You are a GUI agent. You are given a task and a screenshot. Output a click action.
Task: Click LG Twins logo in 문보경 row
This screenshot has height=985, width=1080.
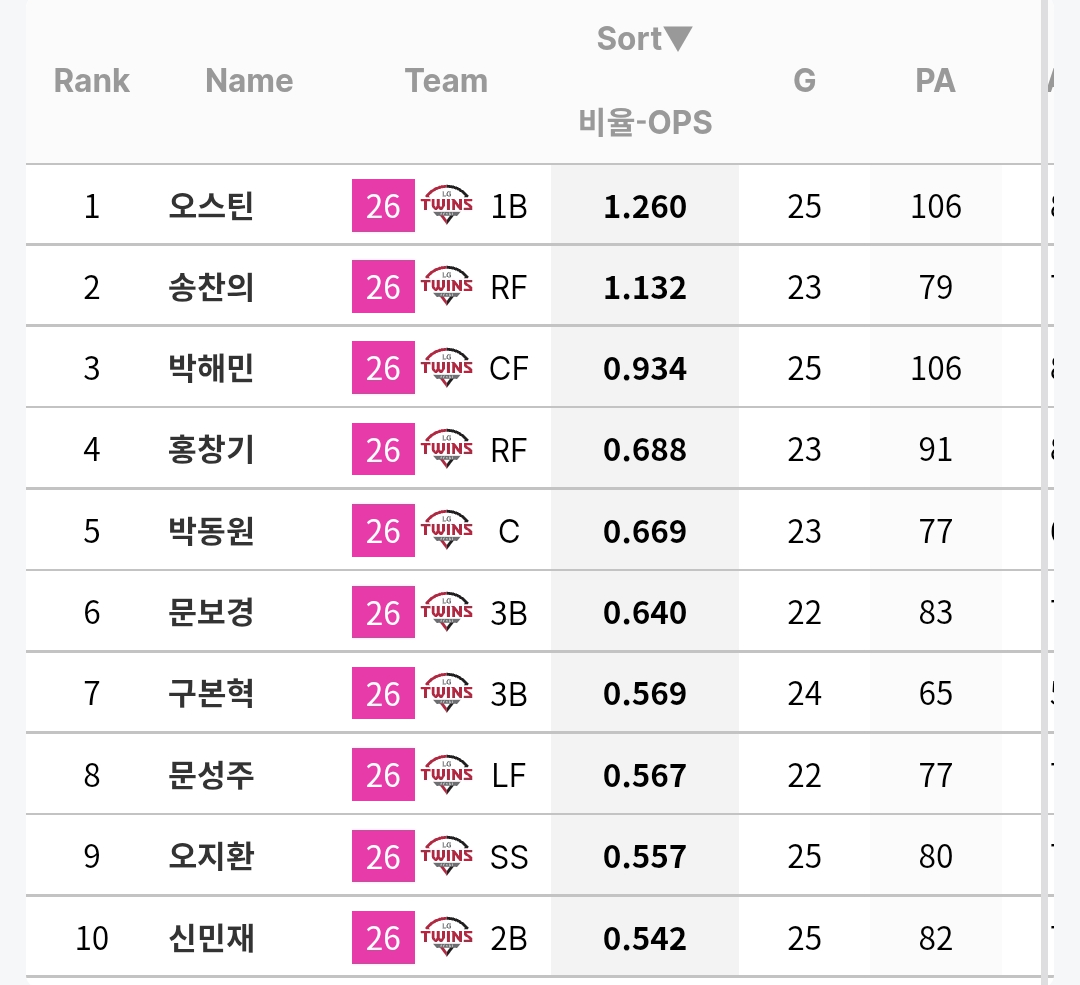pyautogui.click(x=447, y=612)
